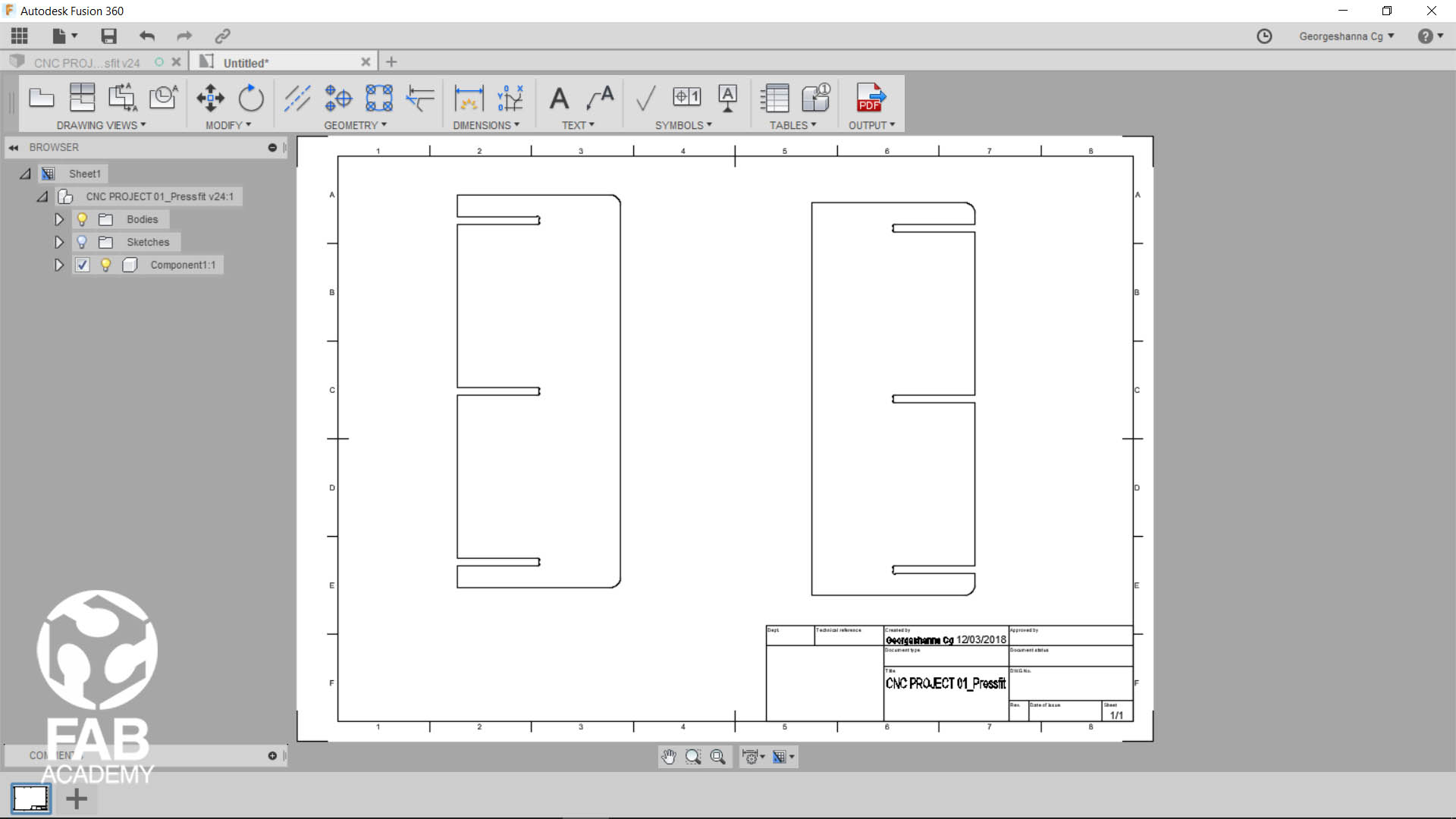The height and width of the screenshot is (819, 1456).
Task: Open the job status clock icon
Action: coord(1264,36)
